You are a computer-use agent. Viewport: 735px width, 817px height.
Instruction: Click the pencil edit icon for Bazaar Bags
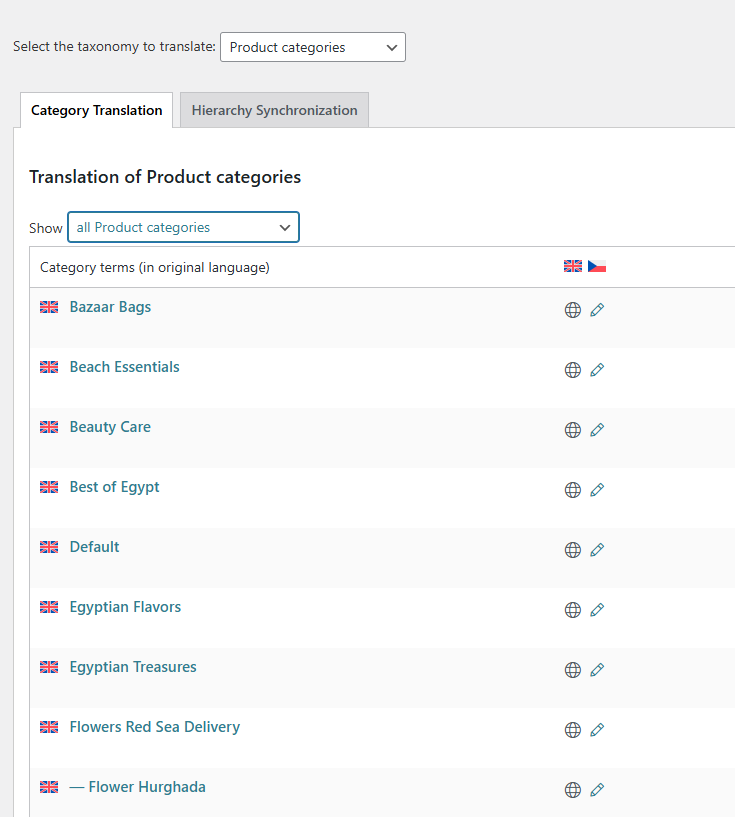(x=597, y=310)
